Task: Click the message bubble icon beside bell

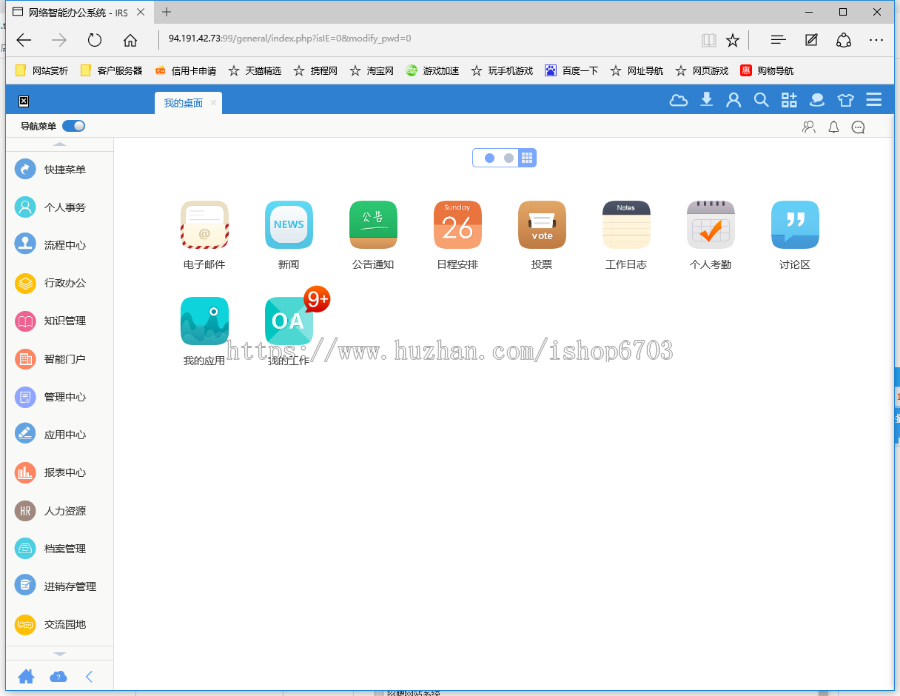Action: pos(858,127)
